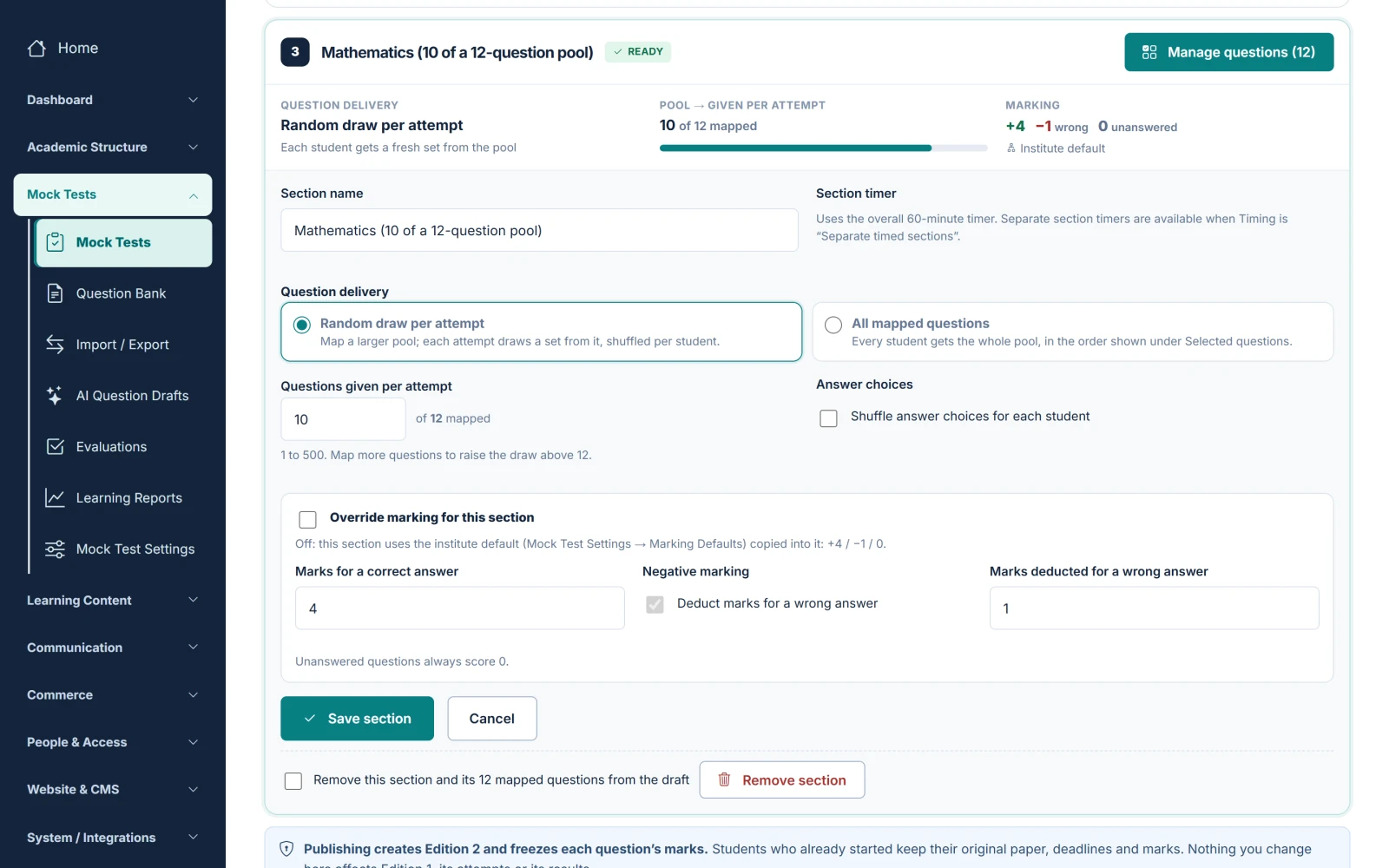Click the trash icon in Remove section
The width and height of the screenshot is (1389, 868).
[724, 779]
